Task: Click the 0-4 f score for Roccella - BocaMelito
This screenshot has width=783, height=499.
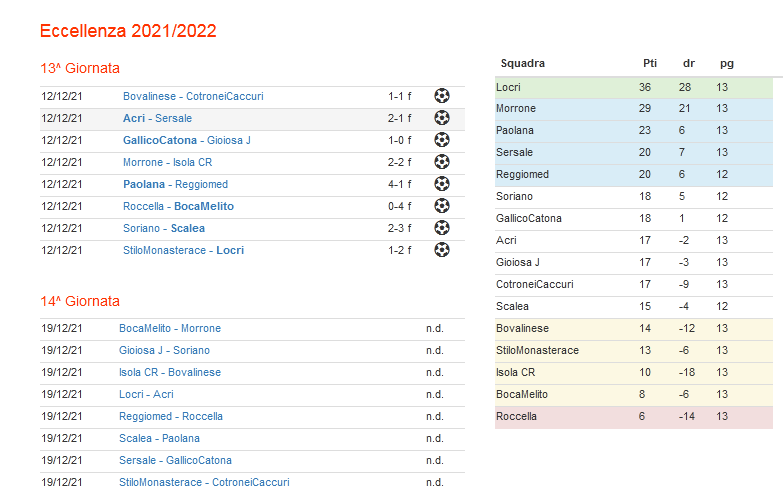Action: coord(399,206)
